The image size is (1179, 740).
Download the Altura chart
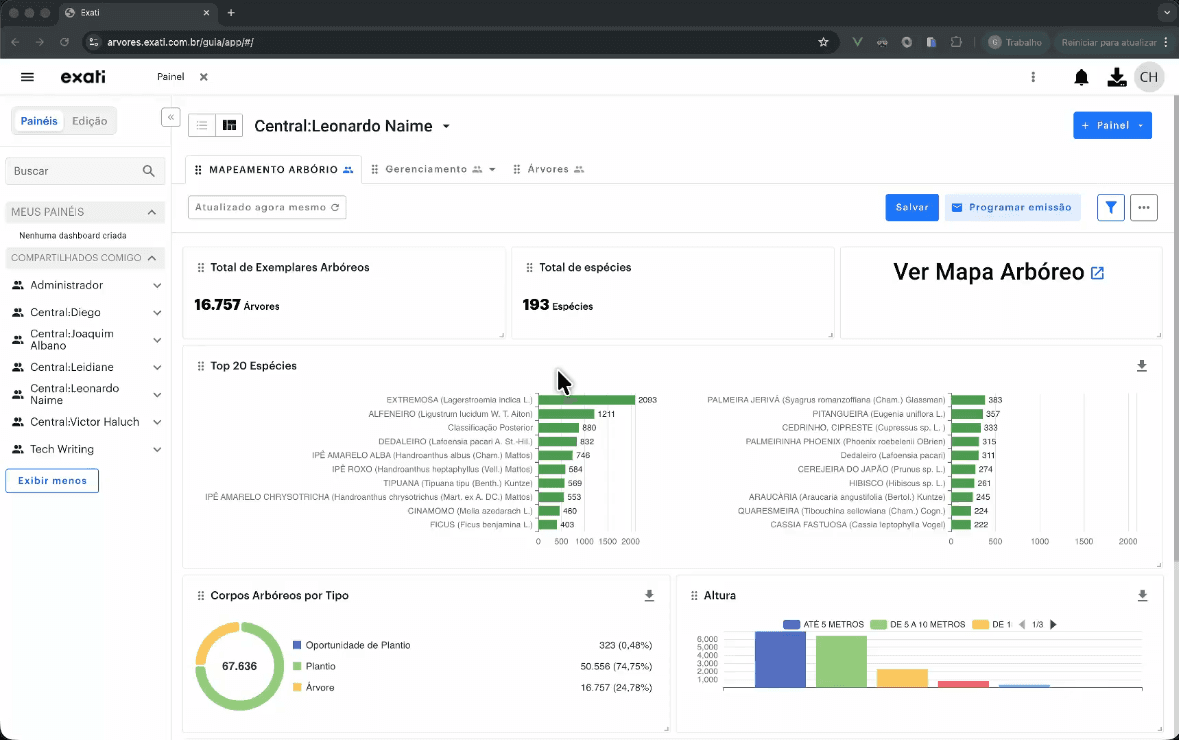(x=1142, y=596)
